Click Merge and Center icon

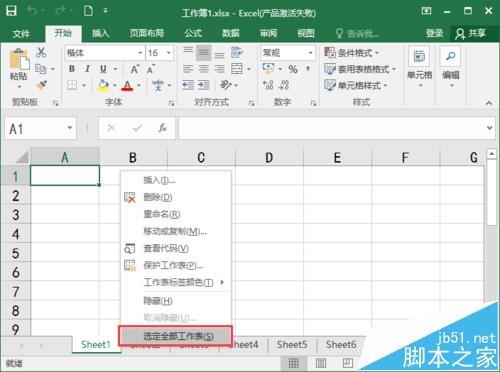(237, 69)
